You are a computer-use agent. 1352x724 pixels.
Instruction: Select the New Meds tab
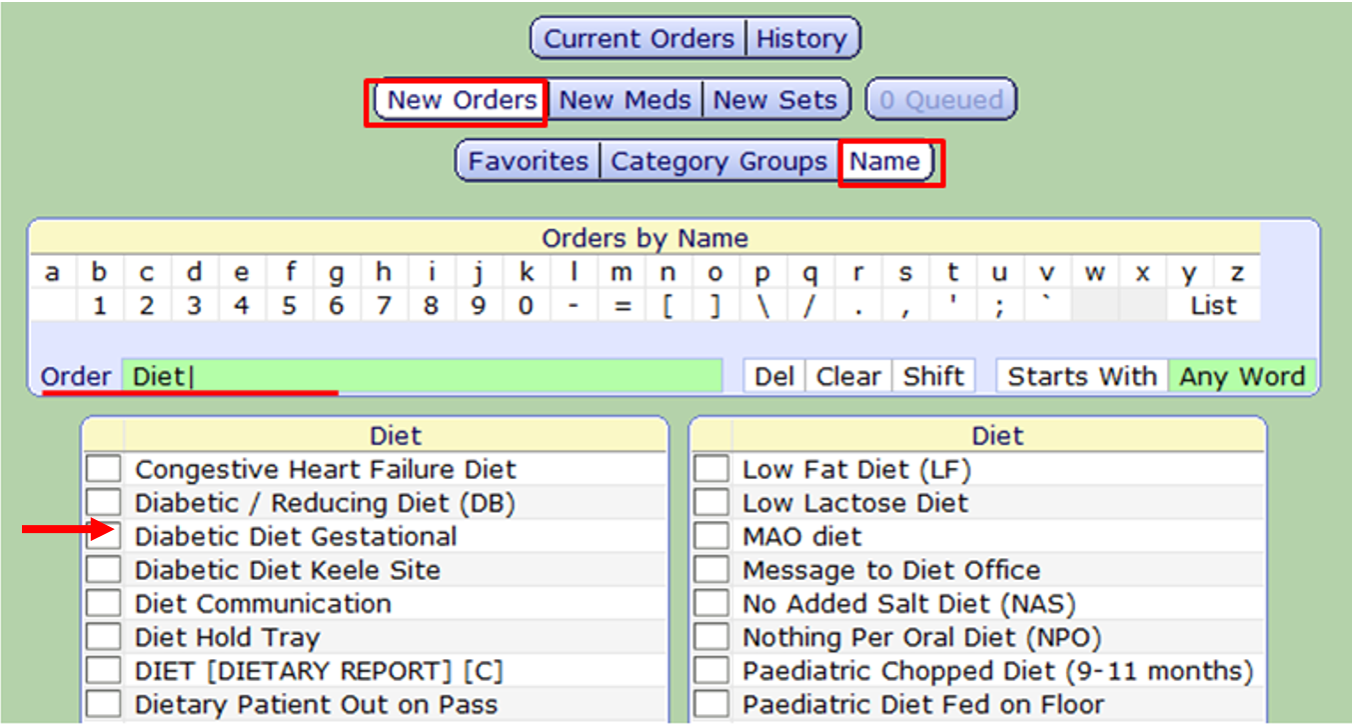(x=625, y=99)
